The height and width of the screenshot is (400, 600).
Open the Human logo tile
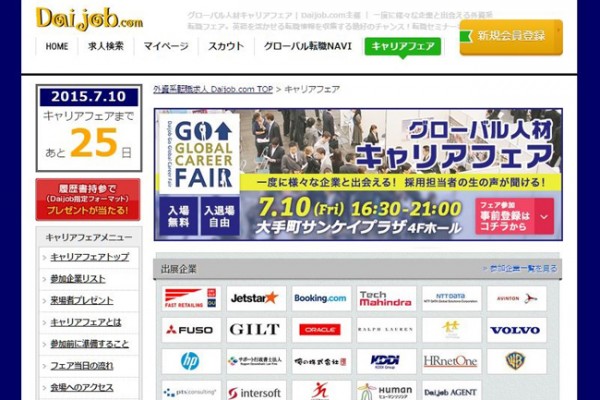point(386,390)
